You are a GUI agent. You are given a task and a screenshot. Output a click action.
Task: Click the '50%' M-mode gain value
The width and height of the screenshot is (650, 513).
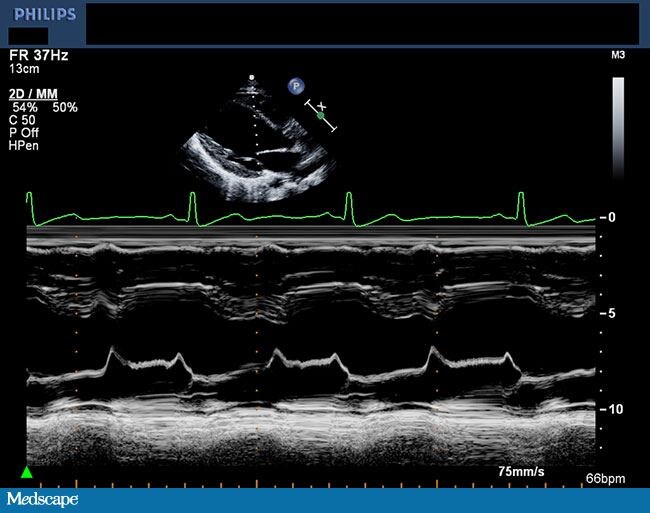65,107
